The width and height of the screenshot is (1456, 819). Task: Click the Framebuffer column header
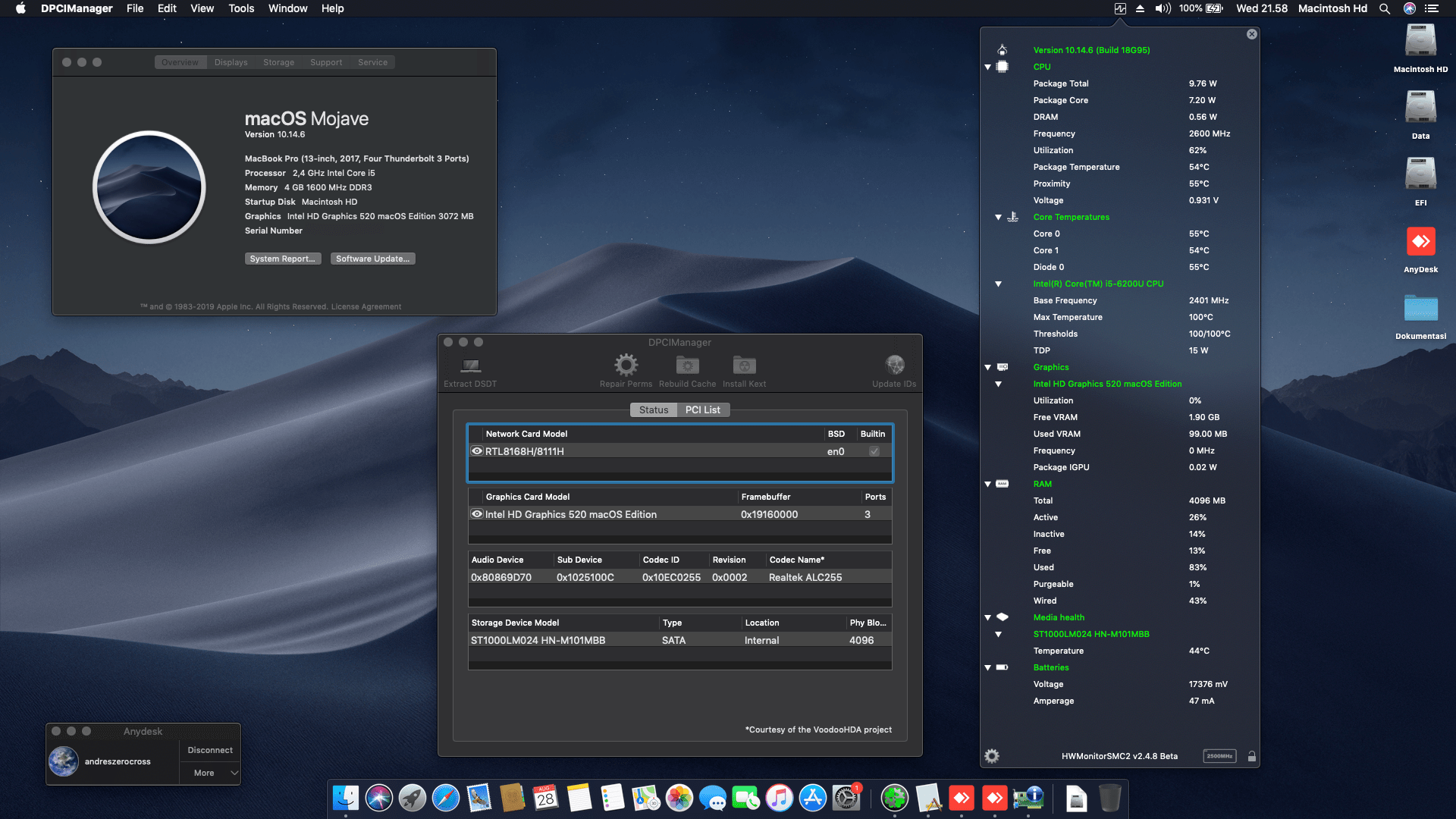coord(799,497)
